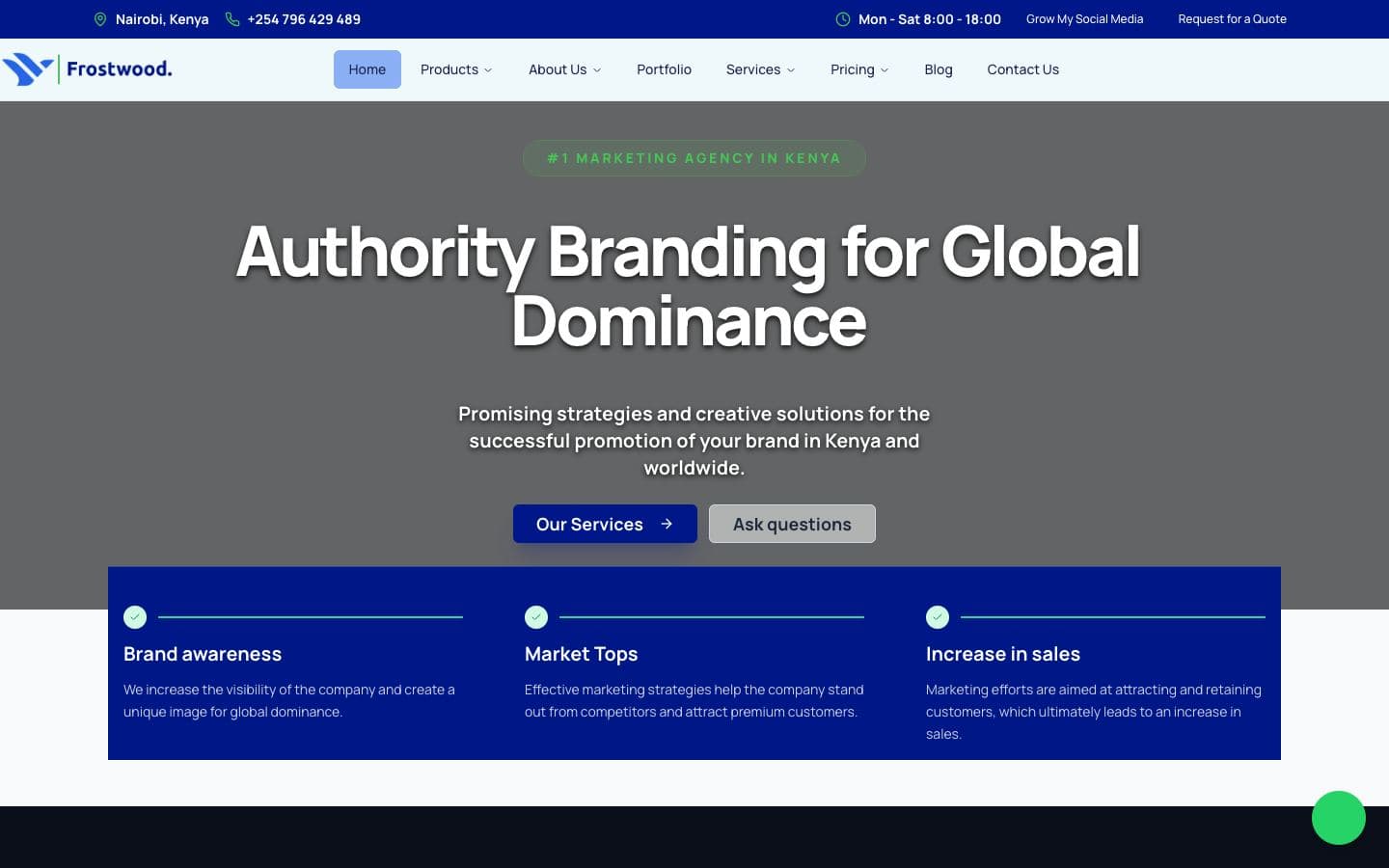The image size is (1389, 868).
Task: Open the Contact Us page
Action: [x=1022, y=69]
